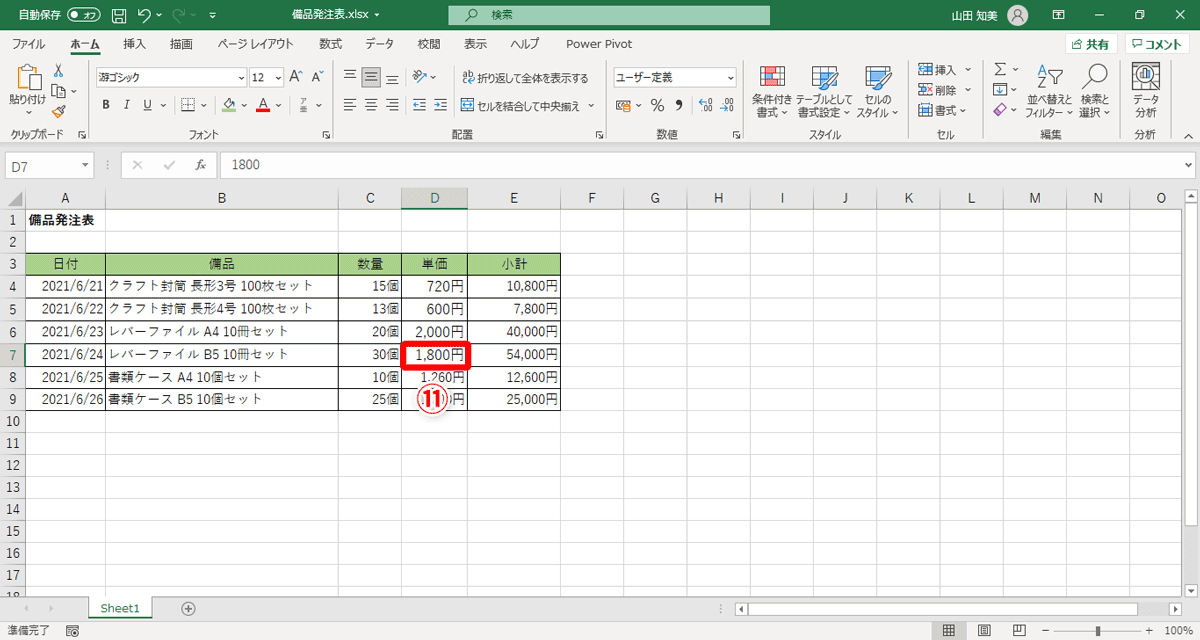Apply align right to the cell
The image size is (1200, 640).
click(x=392, y=104)
